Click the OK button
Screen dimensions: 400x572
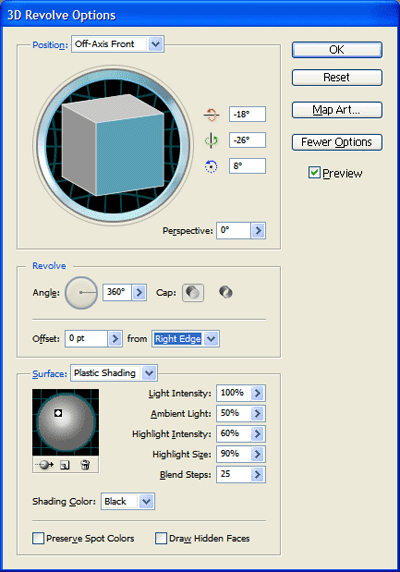(x=337, y=50)
